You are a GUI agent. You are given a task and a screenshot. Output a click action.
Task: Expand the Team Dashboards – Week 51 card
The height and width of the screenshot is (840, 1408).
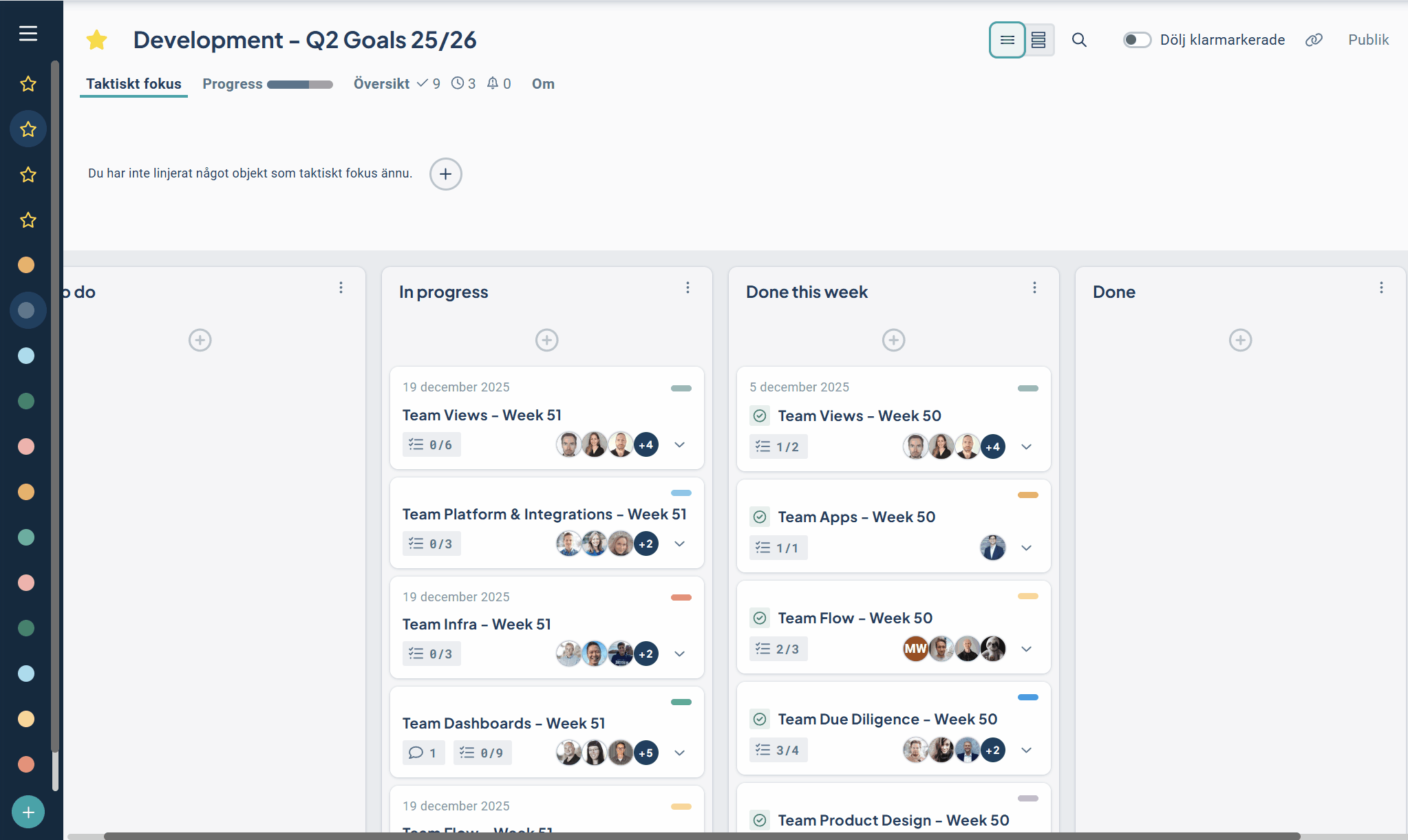click(x=680, y=753)
